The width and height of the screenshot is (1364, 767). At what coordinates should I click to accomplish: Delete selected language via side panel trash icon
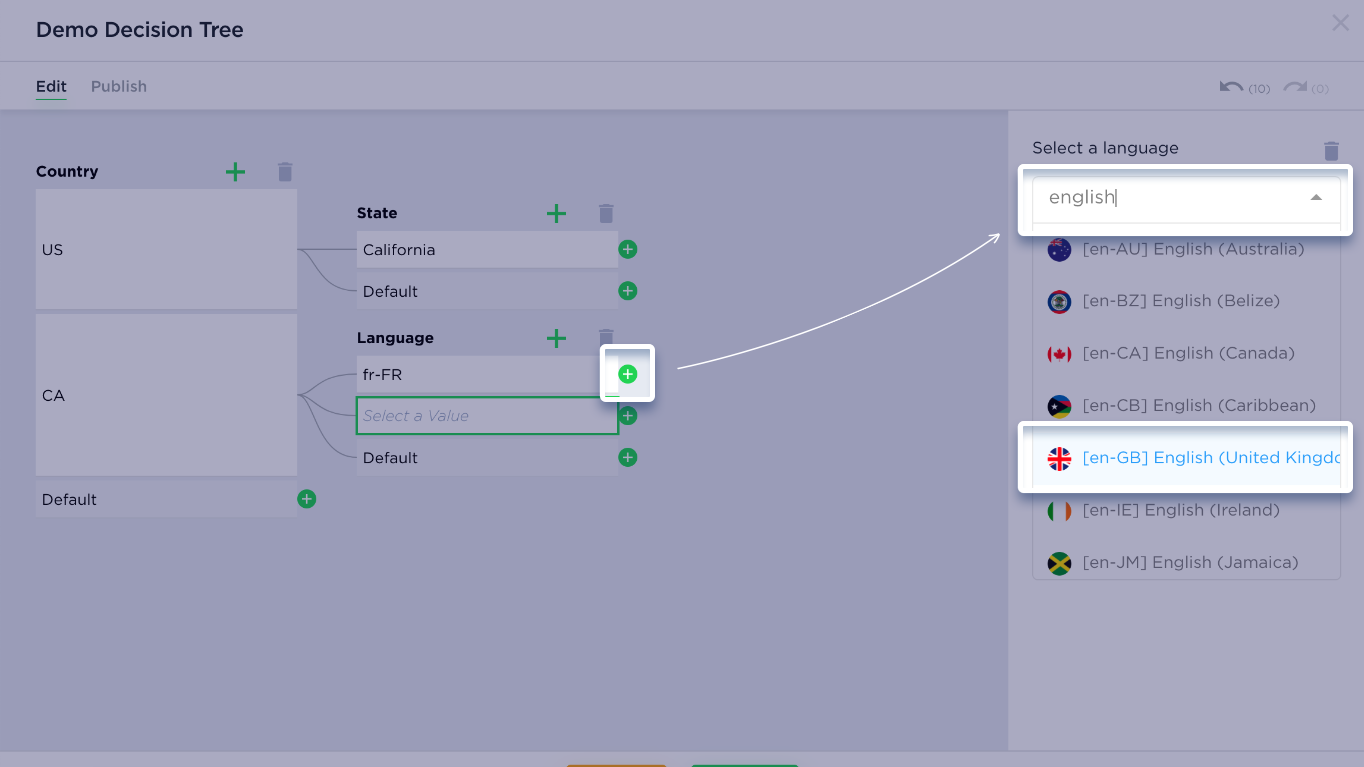(1331, 151)
